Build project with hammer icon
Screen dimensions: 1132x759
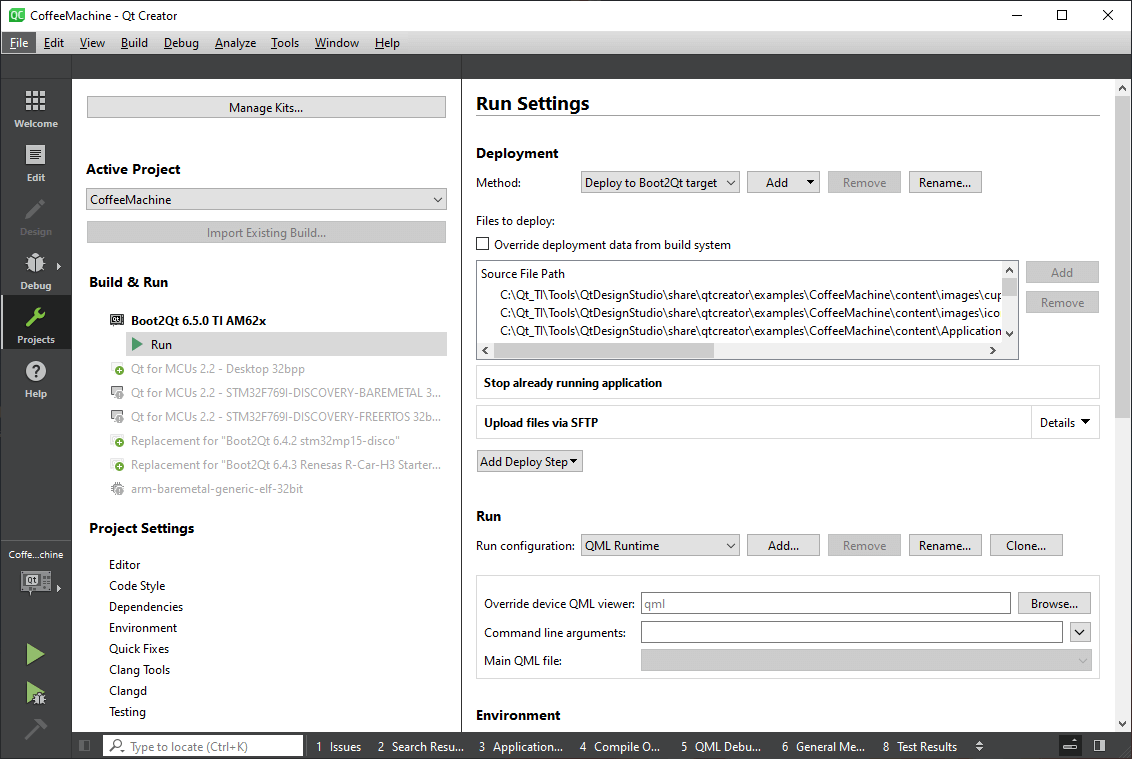pyautogui.click(x=35, y=729)
